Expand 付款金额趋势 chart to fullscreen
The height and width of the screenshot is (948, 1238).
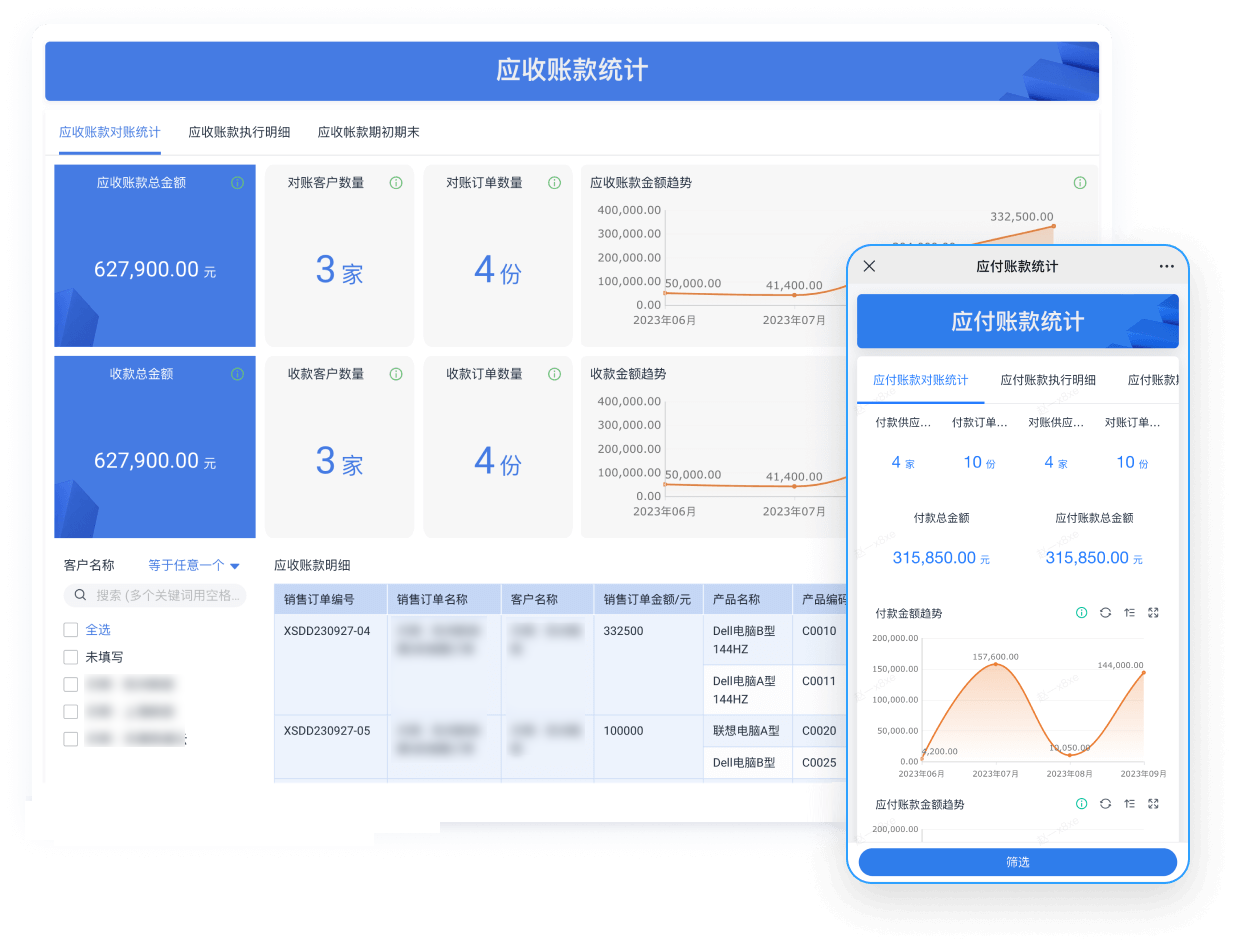[x=1153, y=613]
